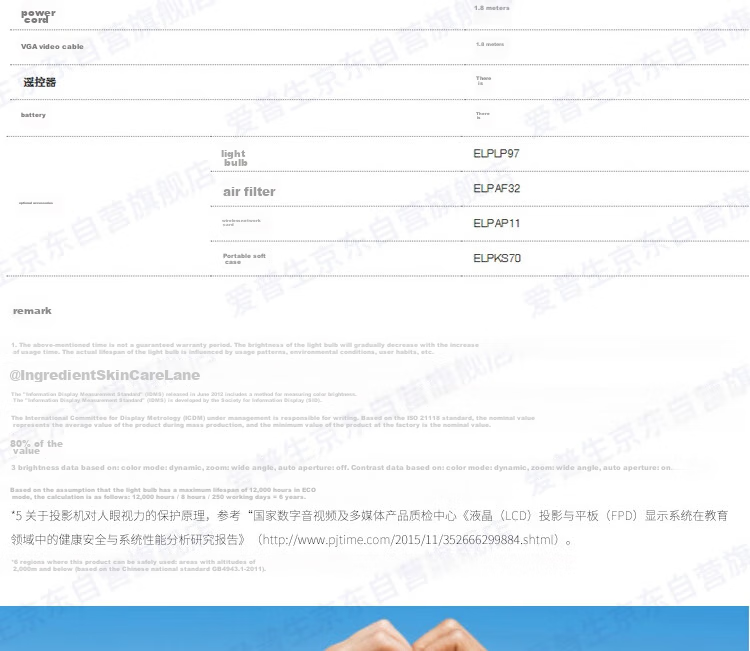This screenshot has height=651, width=750.
Task: Select the '遥控器' row label
Action: (x=40, y=82)
